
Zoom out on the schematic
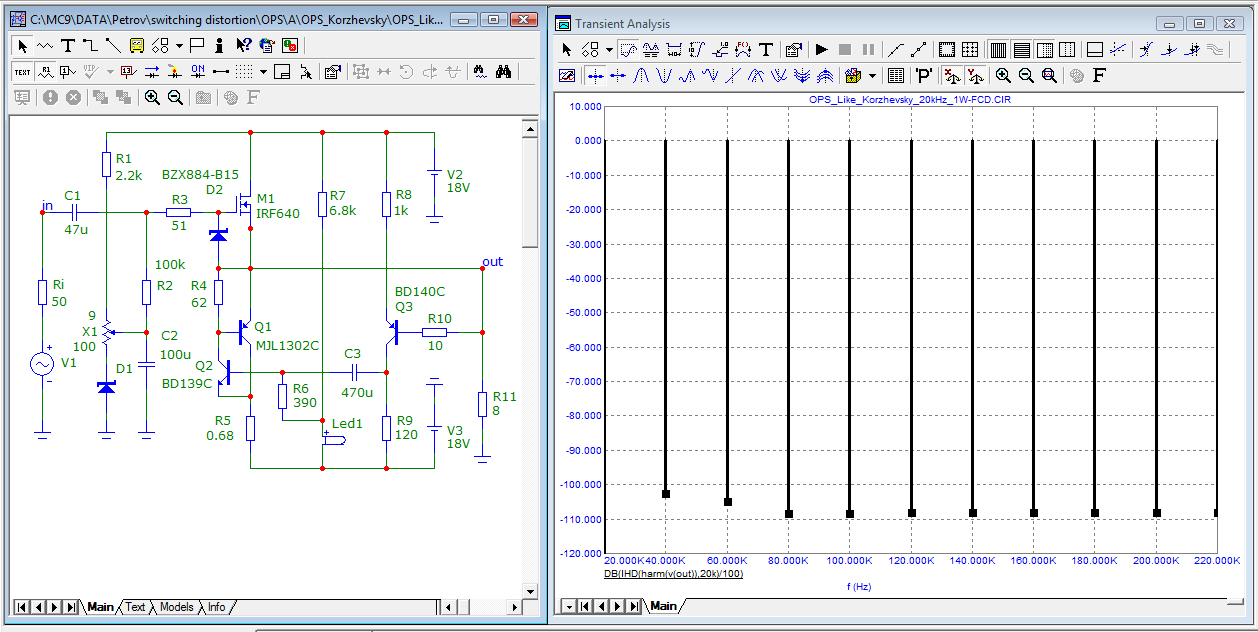175,97
